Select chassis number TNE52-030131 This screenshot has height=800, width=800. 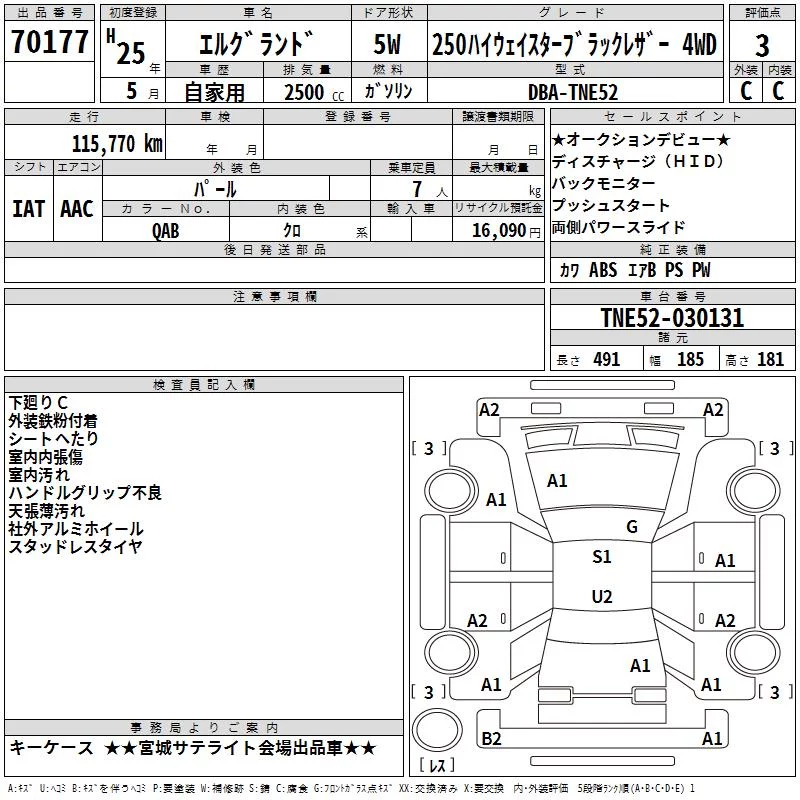click(x=672, y=317)
